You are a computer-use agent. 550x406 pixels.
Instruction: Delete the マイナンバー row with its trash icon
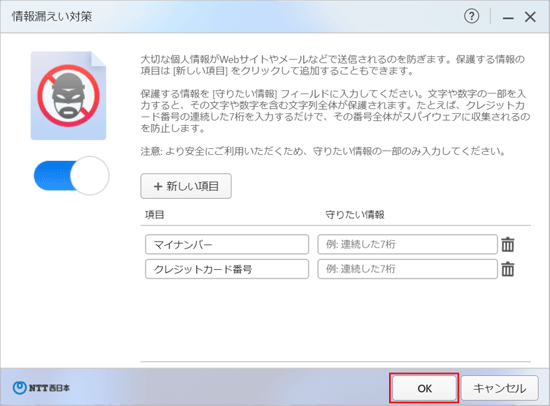[508, 245]
